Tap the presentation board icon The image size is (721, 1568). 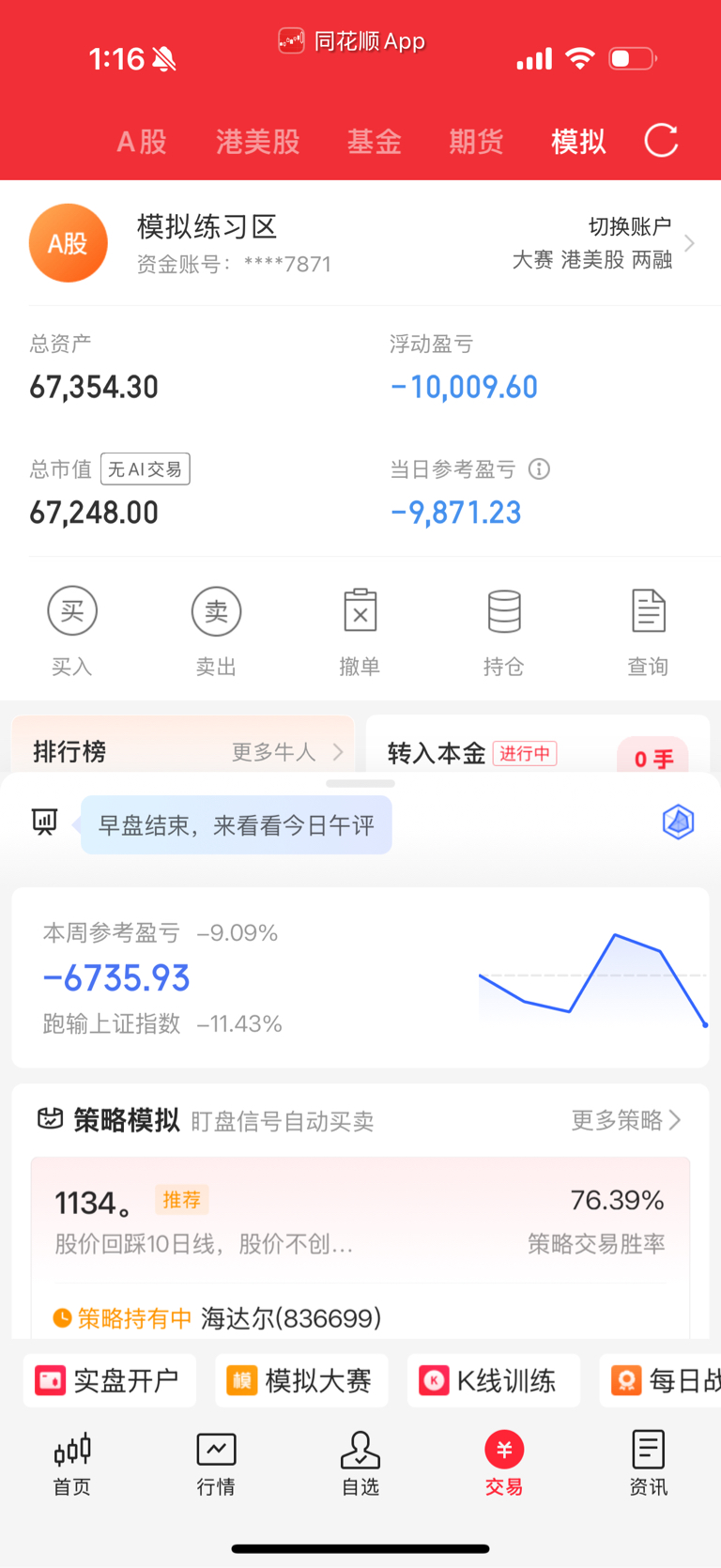pyautogui.click(x=44, y=822)
